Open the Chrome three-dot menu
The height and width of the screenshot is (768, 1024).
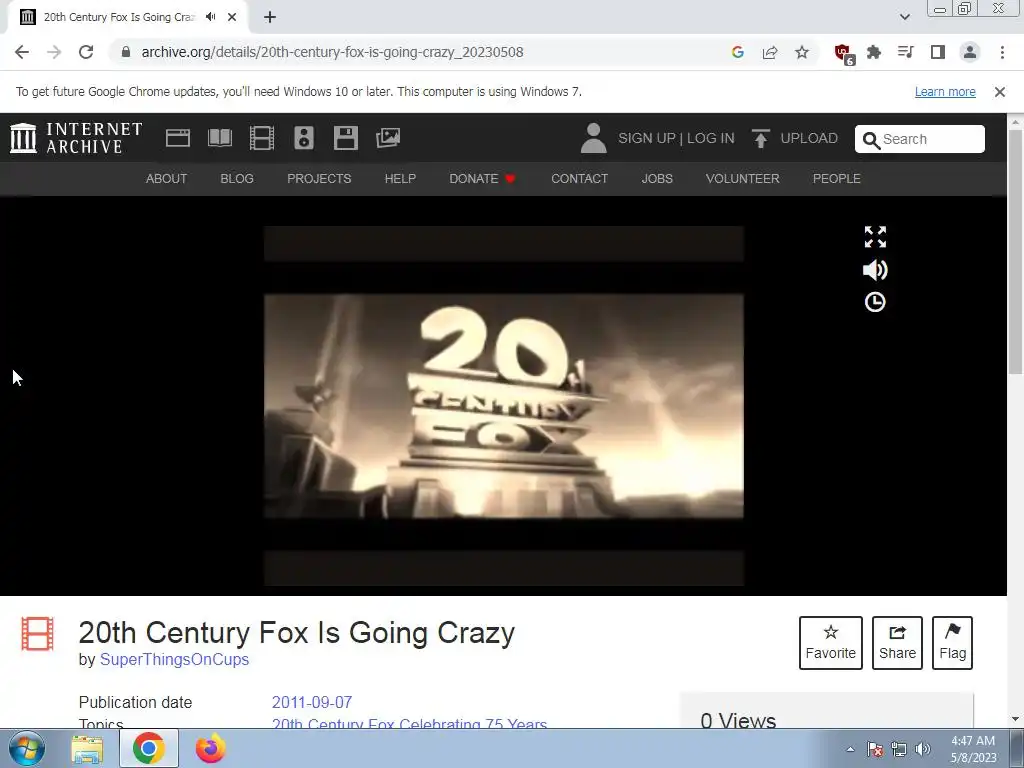1002,52
